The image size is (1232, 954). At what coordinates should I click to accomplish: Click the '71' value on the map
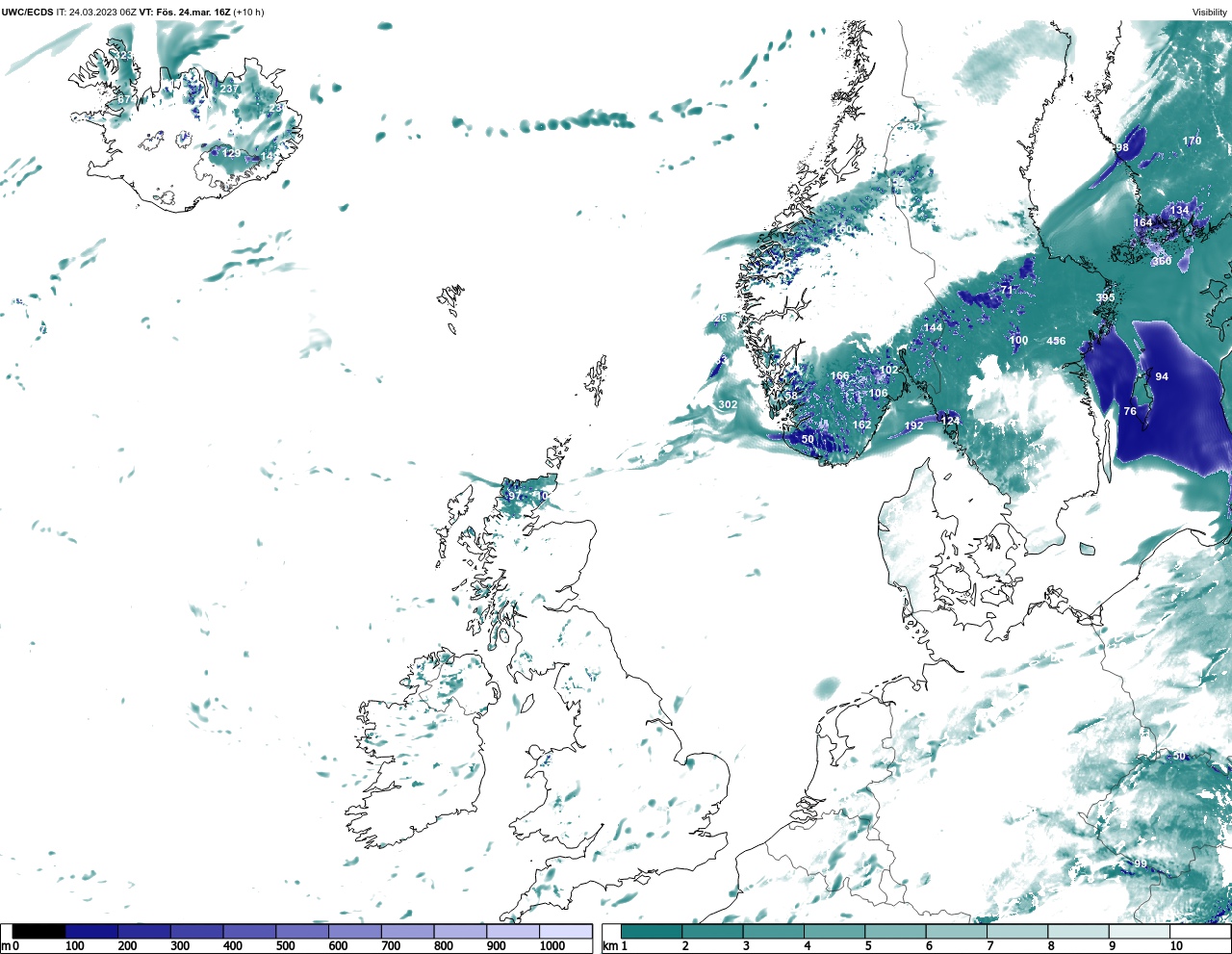pyautogui.click(x=1006, y=289)
